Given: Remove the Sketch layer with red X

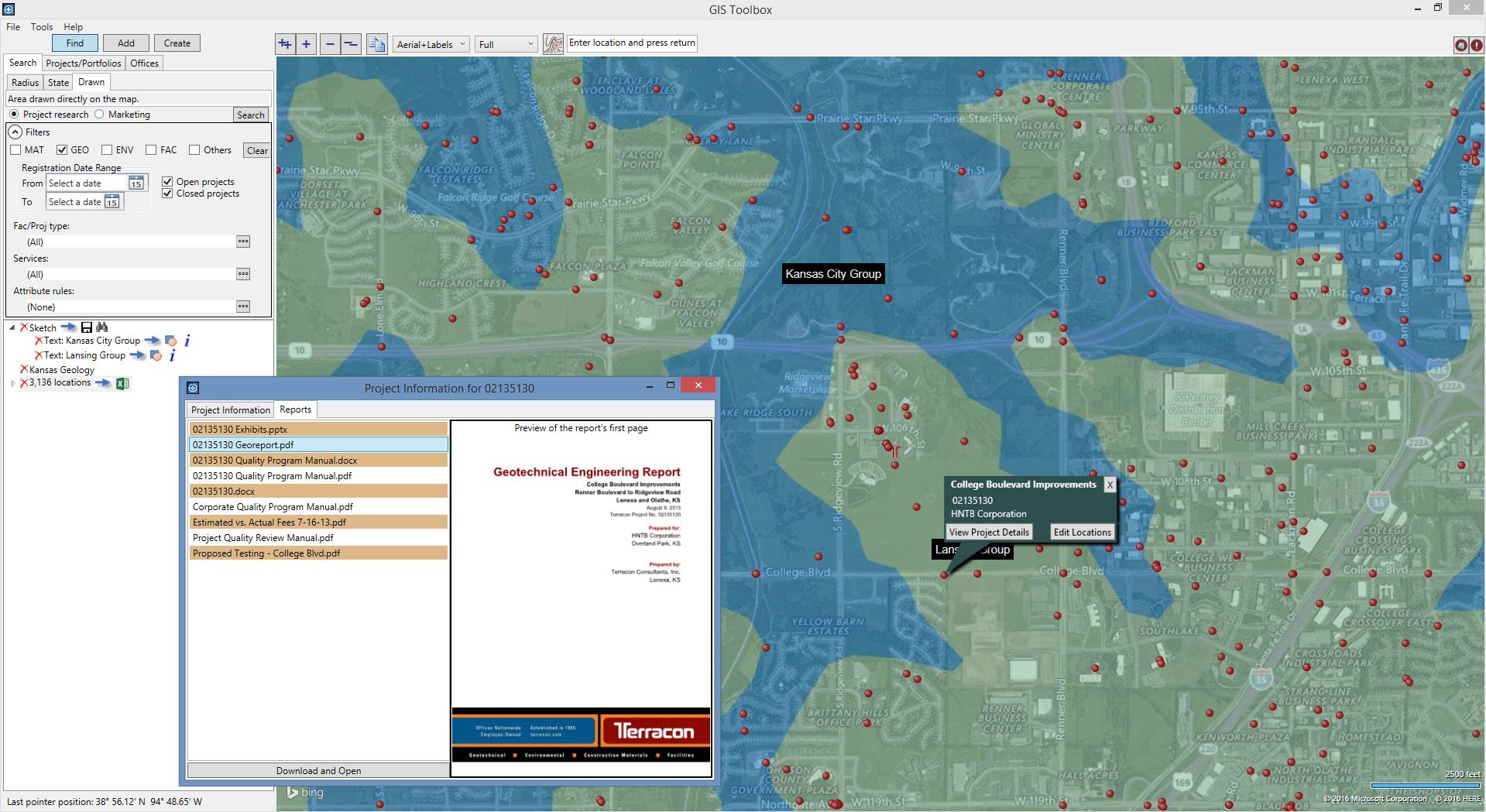Looking at the screenshot, I should tap(24, 327).
